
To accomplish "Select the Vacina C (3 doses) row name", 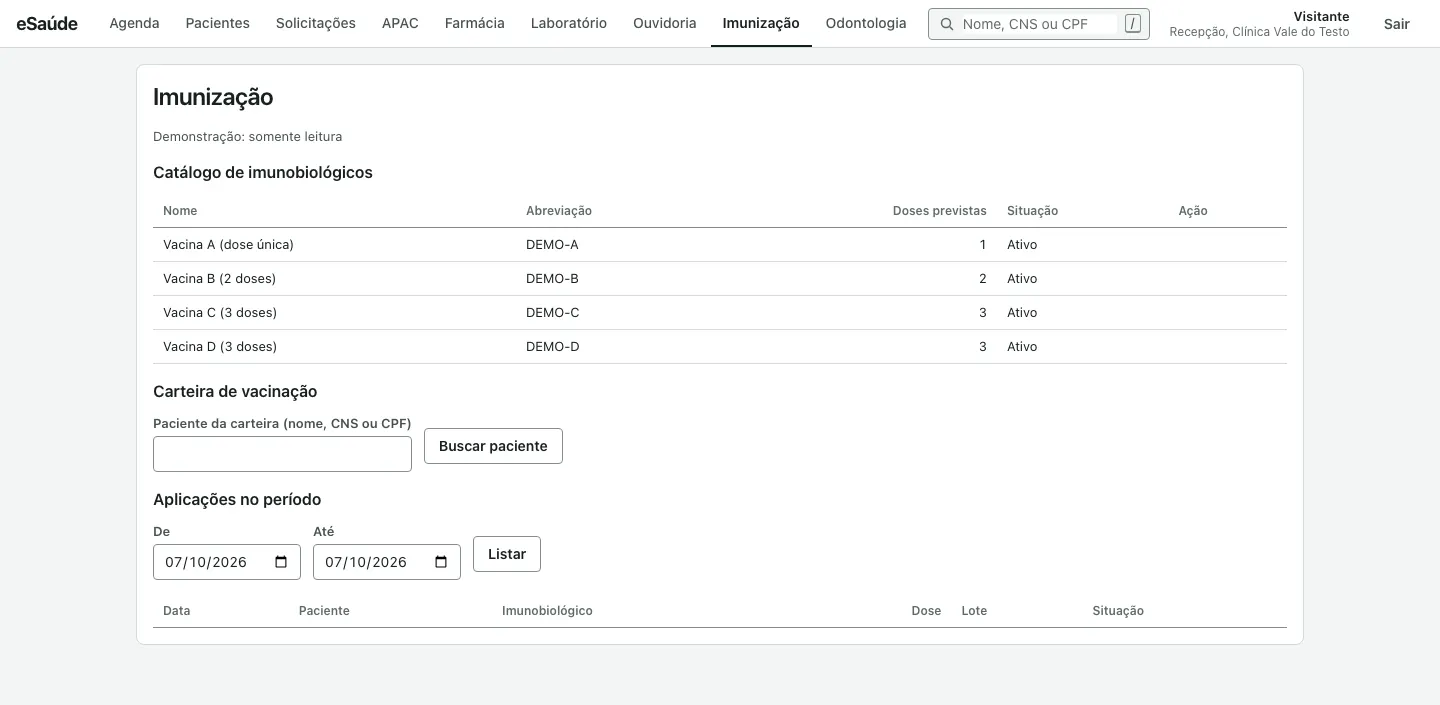I will click(220, 313).
